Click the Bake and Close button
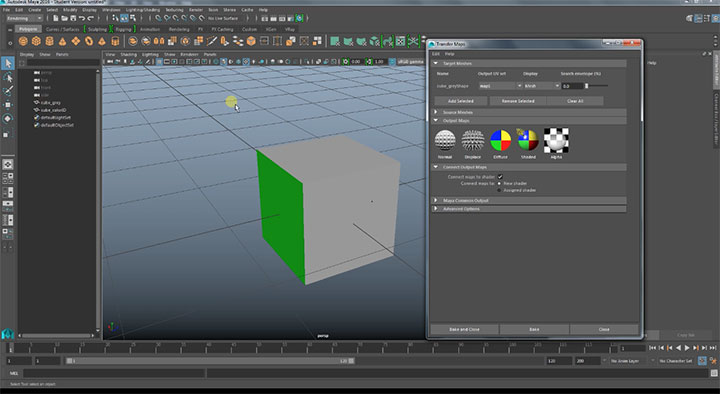Image resolution: width=720 pixels, height=394 pixels. pyautogui.click(x=464, y=329)
